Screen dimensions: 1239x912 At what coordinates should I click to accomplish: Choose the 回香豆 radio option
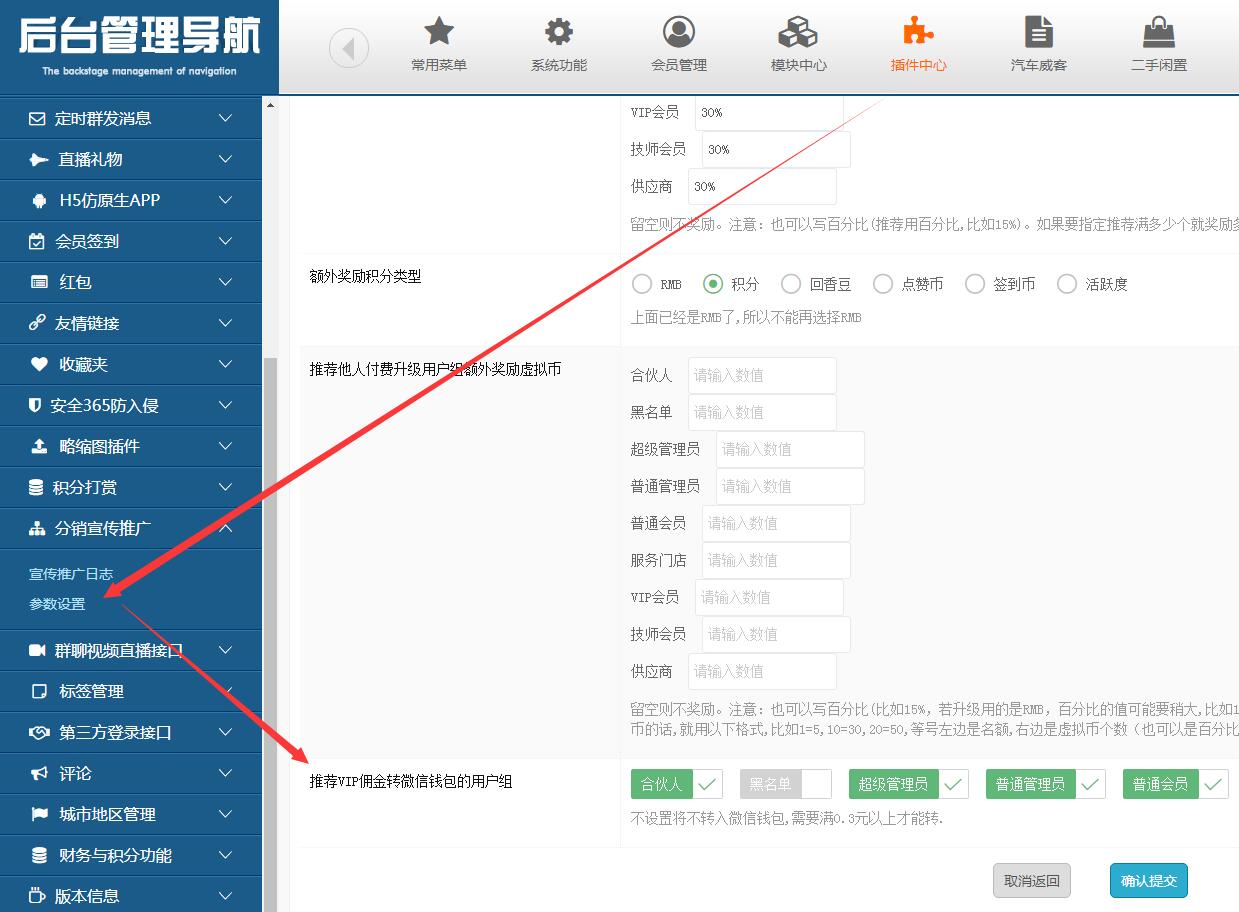[x=791, y=284]
